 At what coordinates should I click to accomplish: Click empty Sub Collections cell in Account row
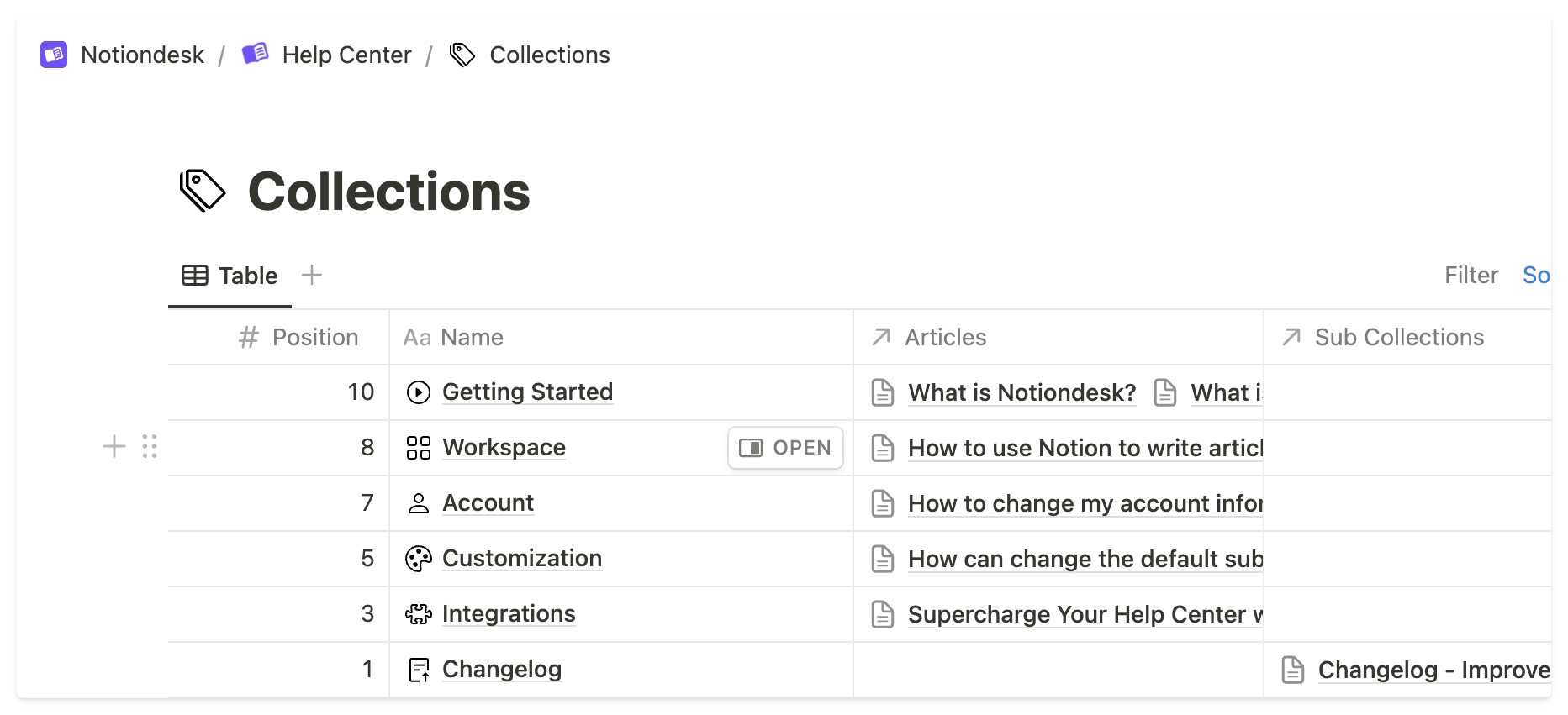[x=1407, y=503]
